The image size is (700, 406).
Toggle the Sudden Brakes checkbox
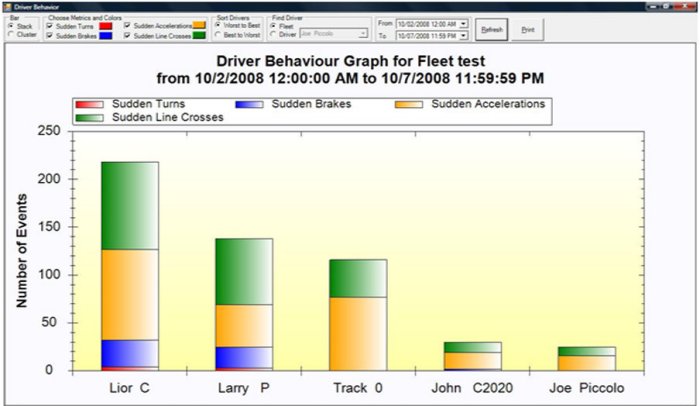[51, 35]
